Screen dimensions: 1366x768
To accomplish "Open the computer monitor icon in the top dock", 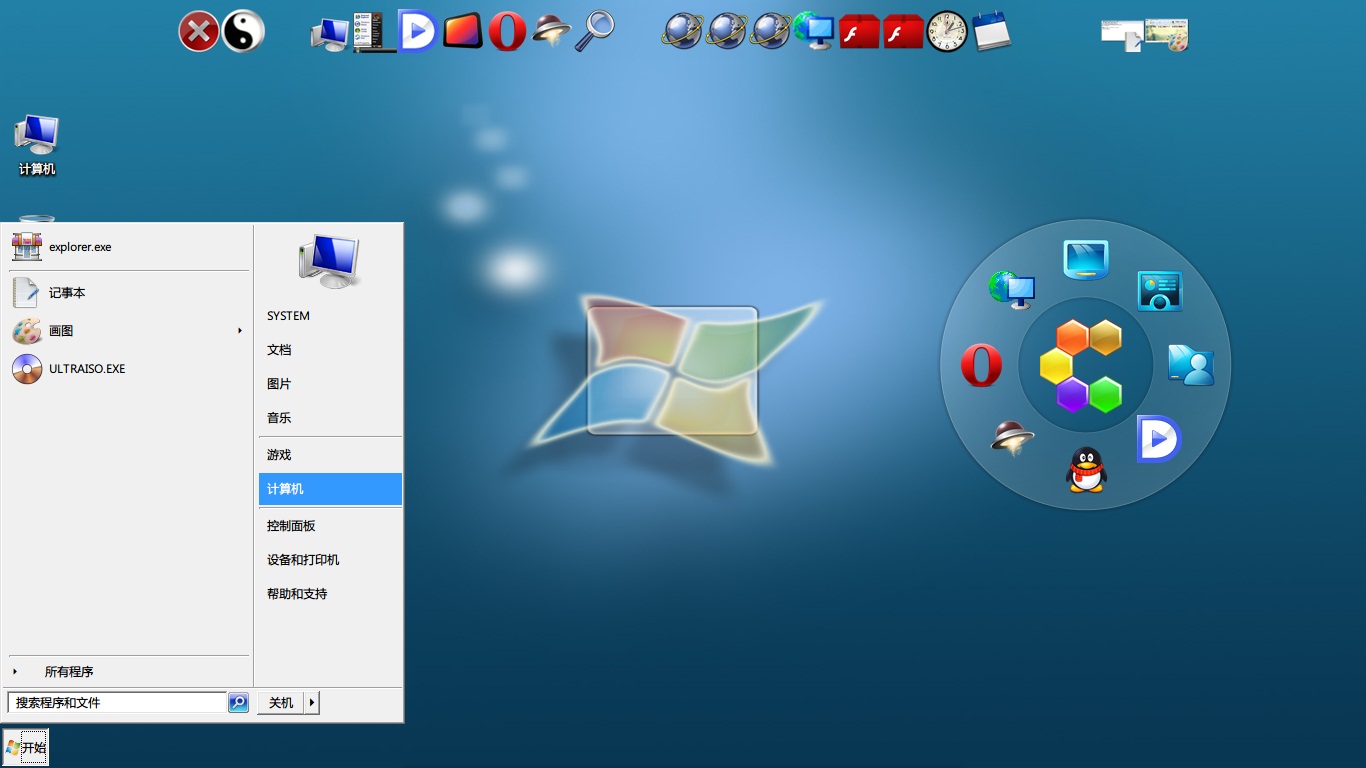I will point(330,33).
